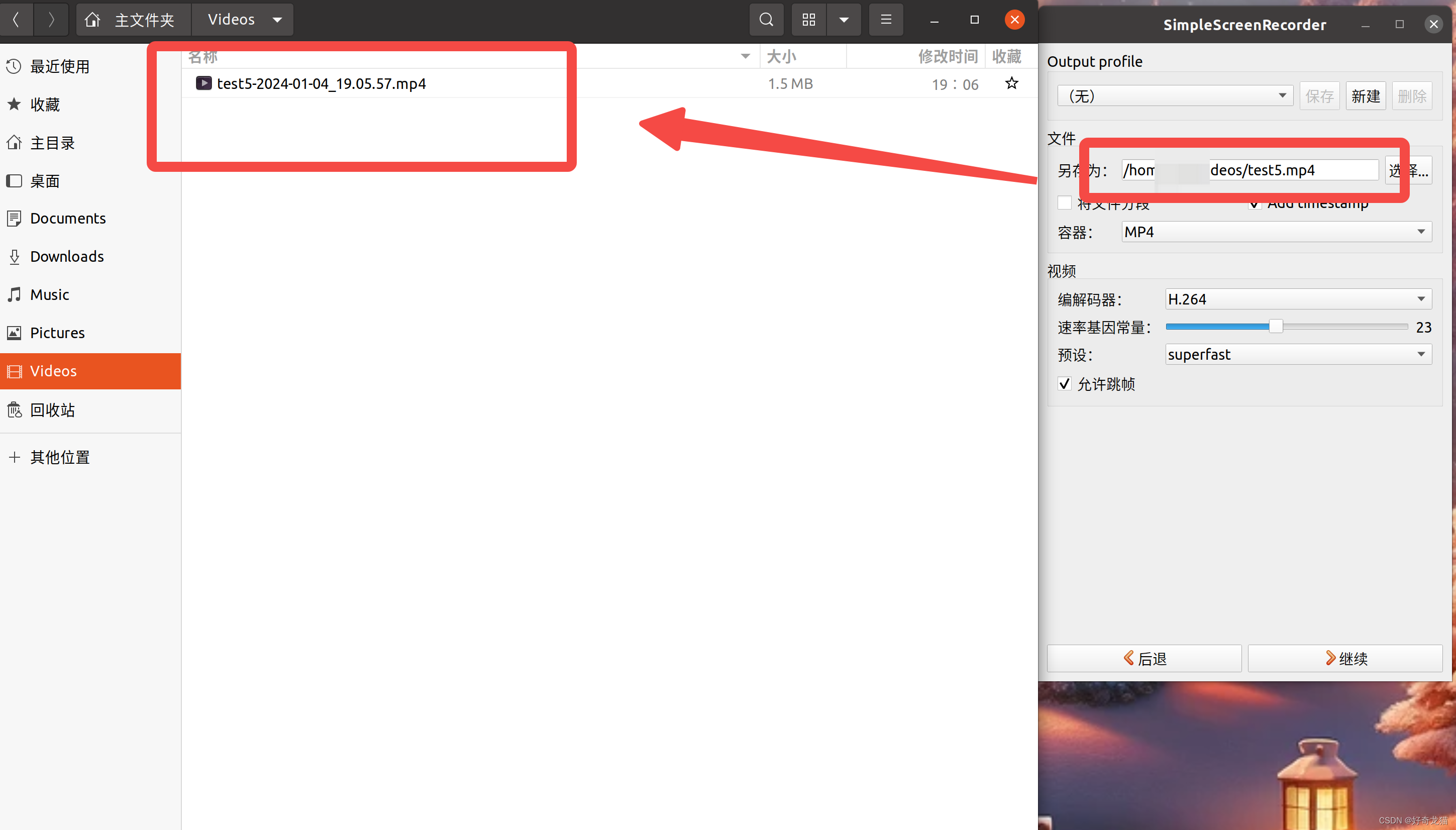Expand the 容器 MP4 format dropdown

1421,232
